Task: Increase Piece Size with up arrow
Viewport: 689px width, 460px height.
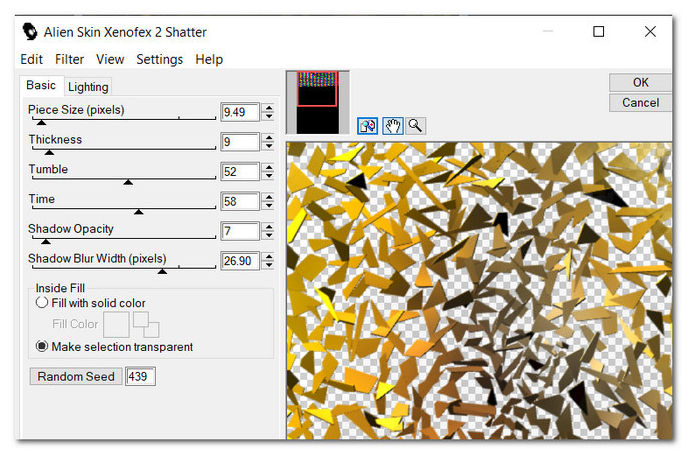Action: 267,108
